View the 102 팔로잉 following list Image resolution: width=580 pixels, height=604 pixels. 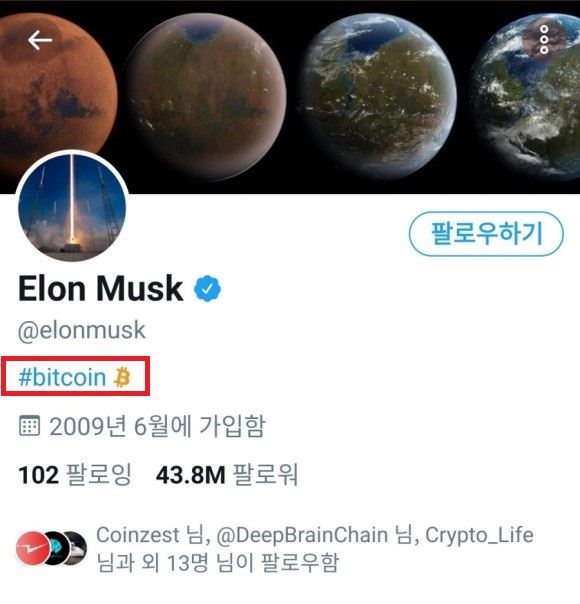pos(75,475)
